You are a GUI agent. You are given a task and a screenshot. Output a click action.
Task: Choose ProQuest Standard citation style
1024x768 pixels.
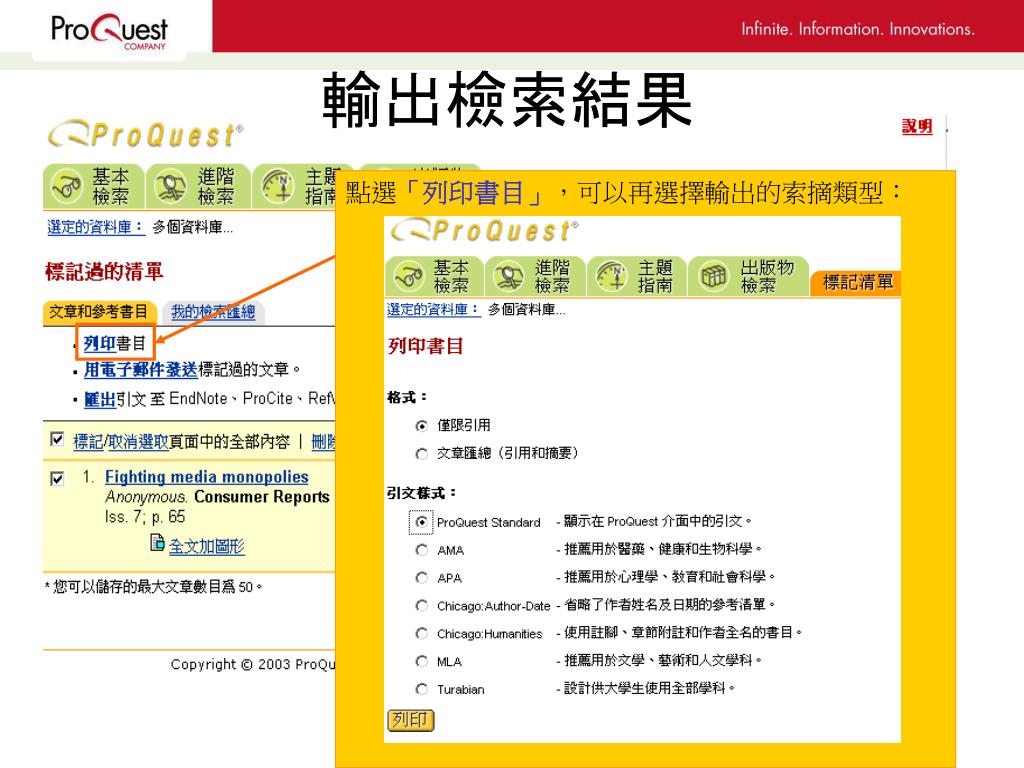tap(422, 522)
